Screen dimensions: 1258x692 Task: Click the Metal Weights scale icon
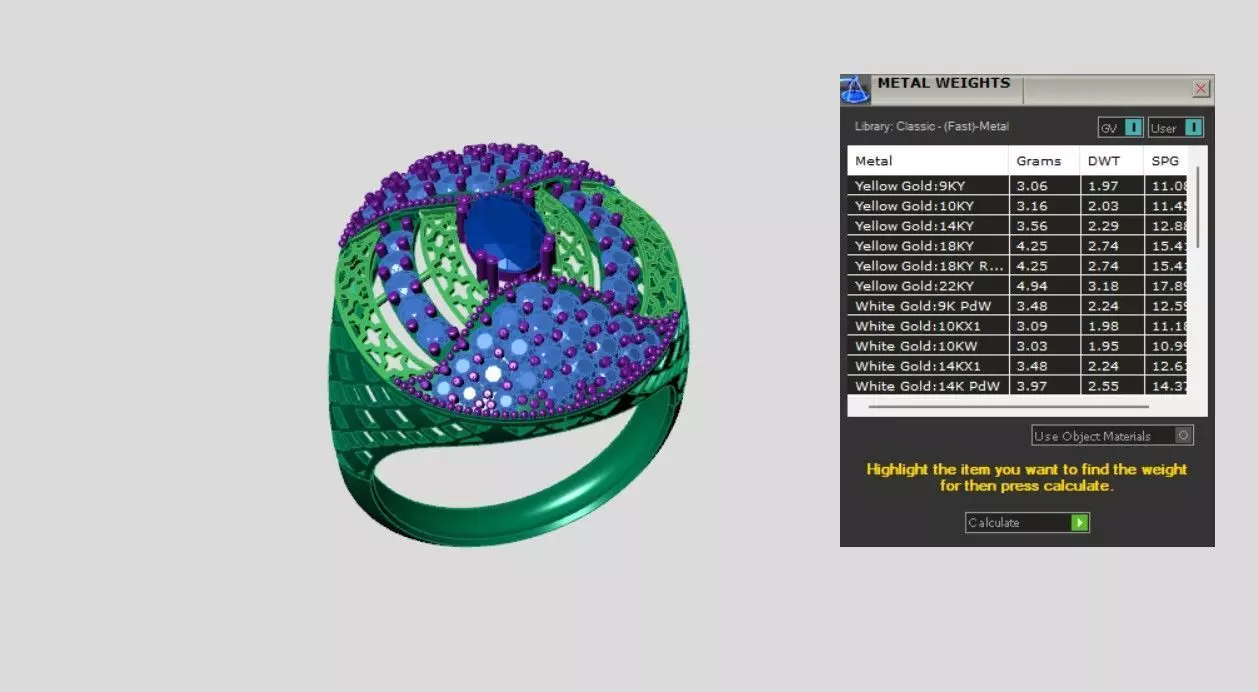click(854, 89)
